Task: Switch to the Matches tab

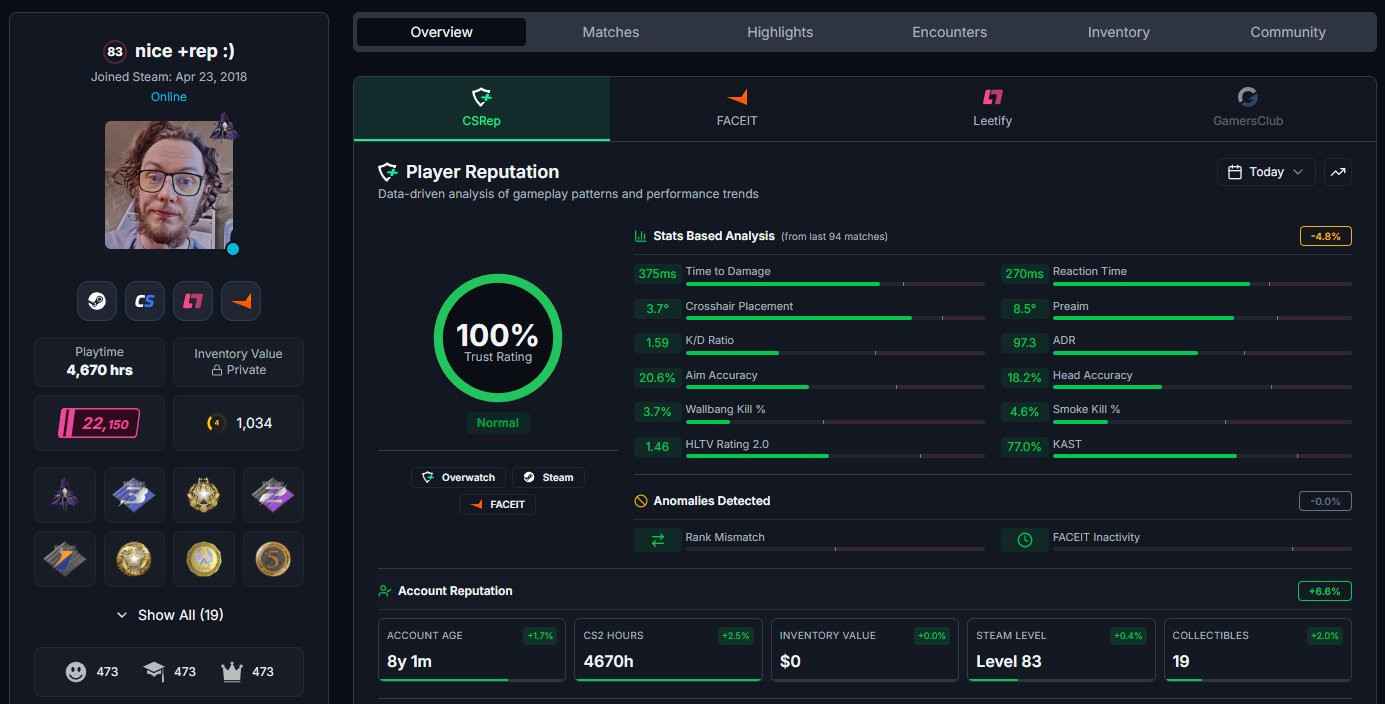Action: coord(611,32)
